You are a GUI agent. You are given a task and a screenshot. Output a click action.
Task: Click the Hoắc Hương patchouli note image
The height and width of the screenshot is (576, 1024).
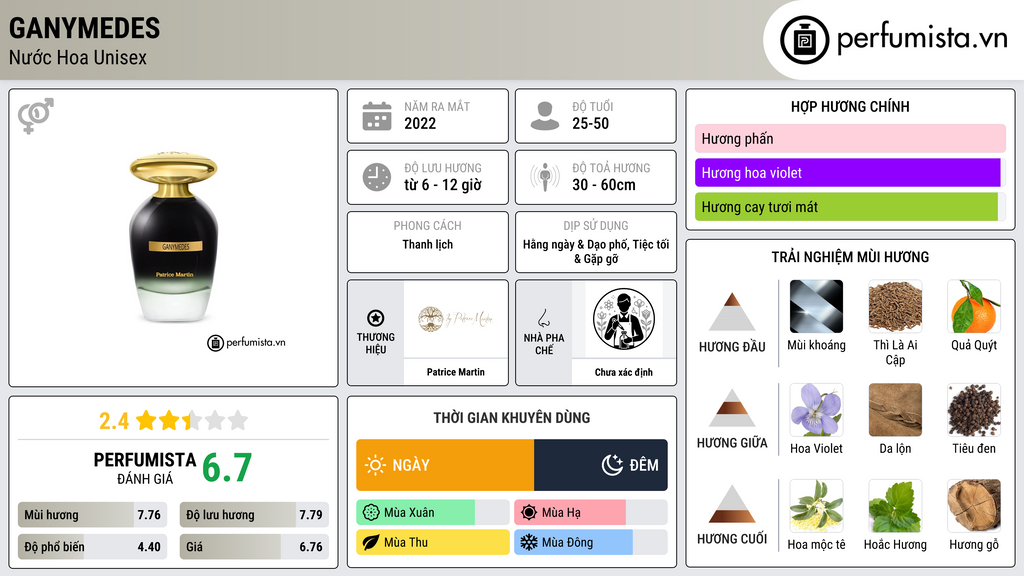click(895, 505)
